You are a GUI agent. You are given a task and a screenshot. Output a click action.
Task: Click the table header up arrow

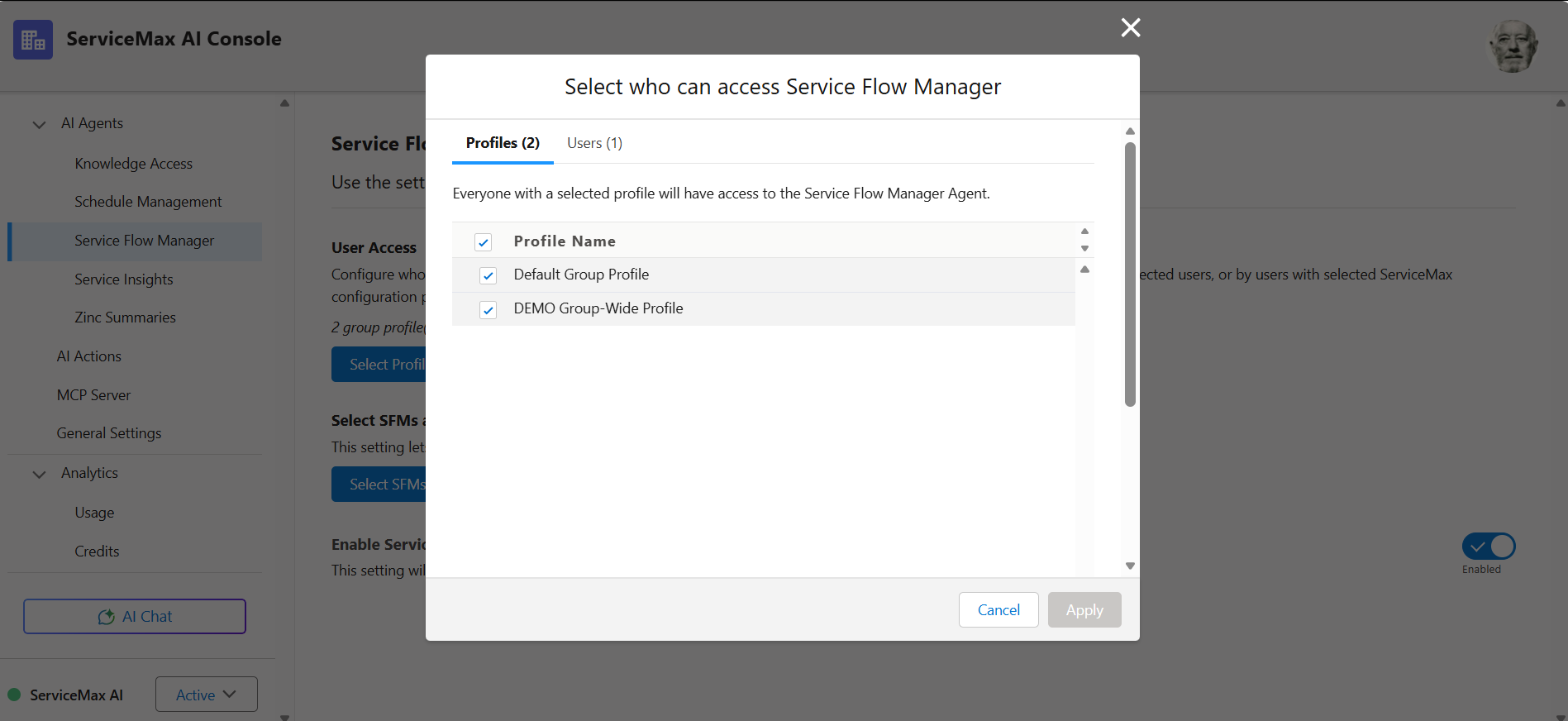point(1084,232)
